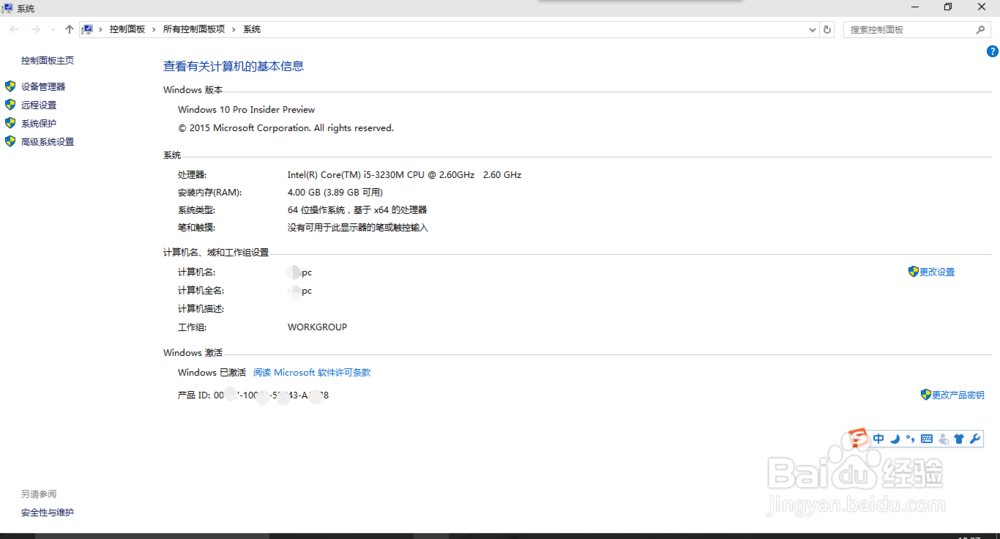1000x539 pixels.
Task: Open Device Manager from sidebar
Action: (x=43, y=87)
